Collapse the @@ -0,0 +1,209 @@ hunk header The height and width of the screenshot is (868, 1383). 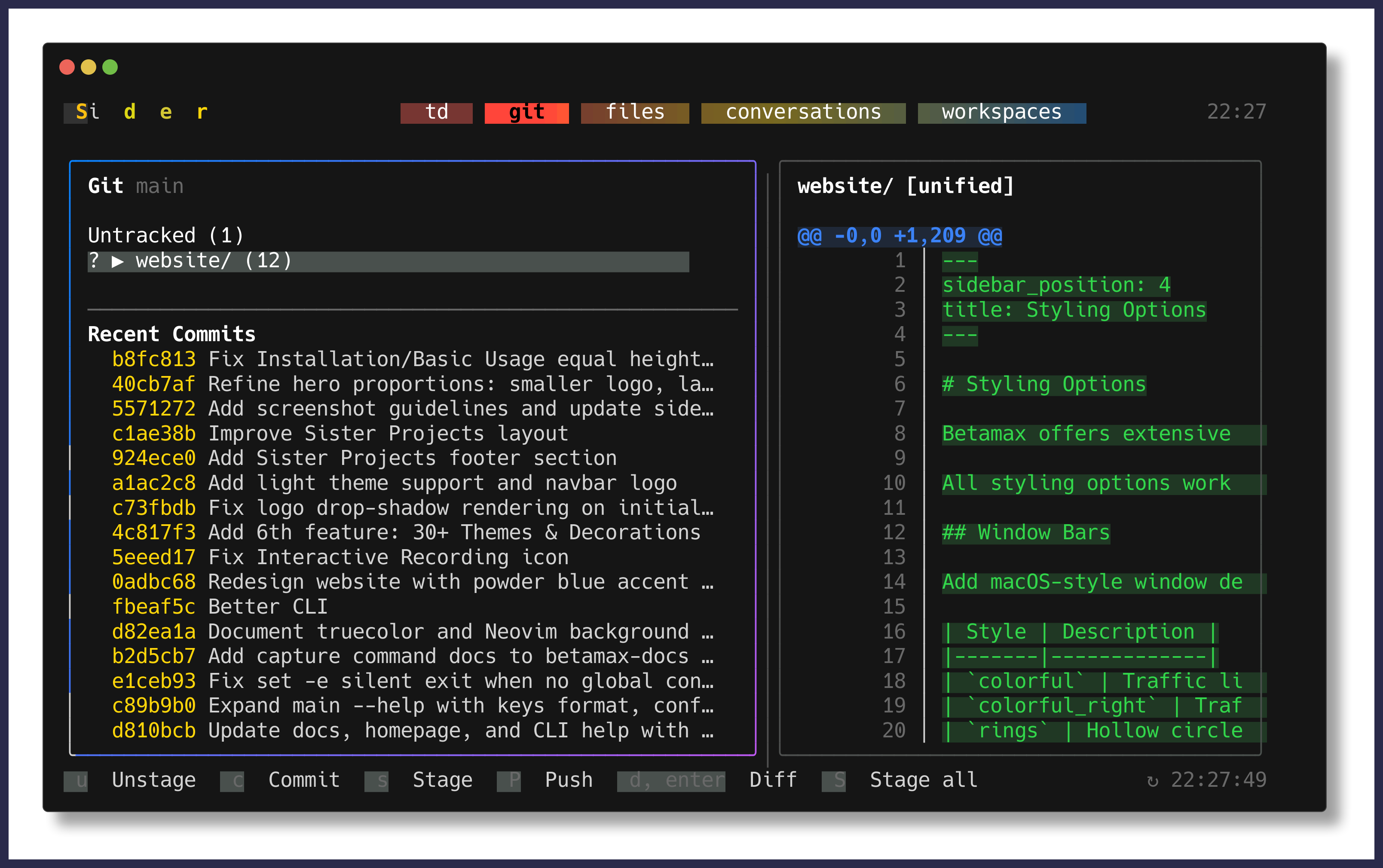point(900,235)
